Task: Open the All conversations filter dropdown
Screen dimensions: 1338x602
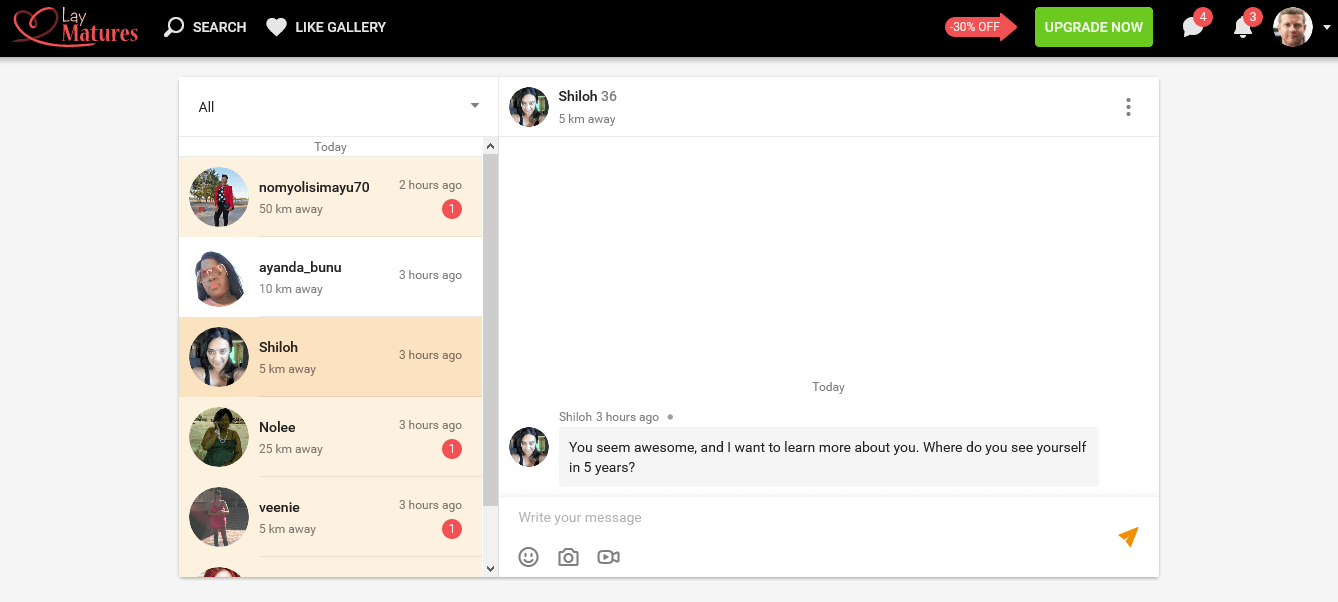Action: (x=338, y=107)
